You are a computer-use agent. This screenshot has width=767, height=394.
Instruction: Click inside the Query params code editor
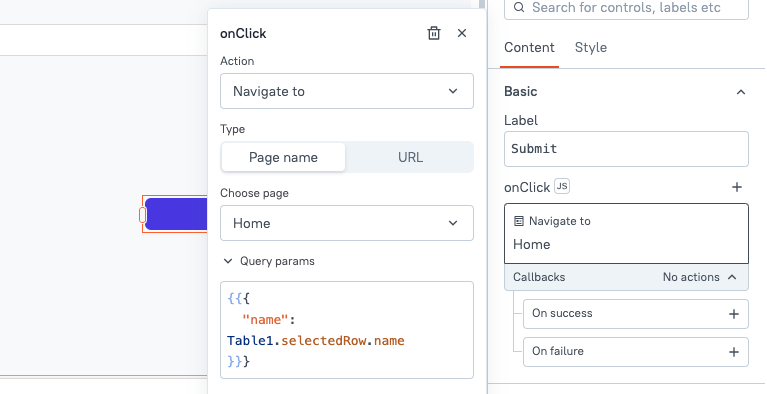pyautogui.click(x=347, y=330)
